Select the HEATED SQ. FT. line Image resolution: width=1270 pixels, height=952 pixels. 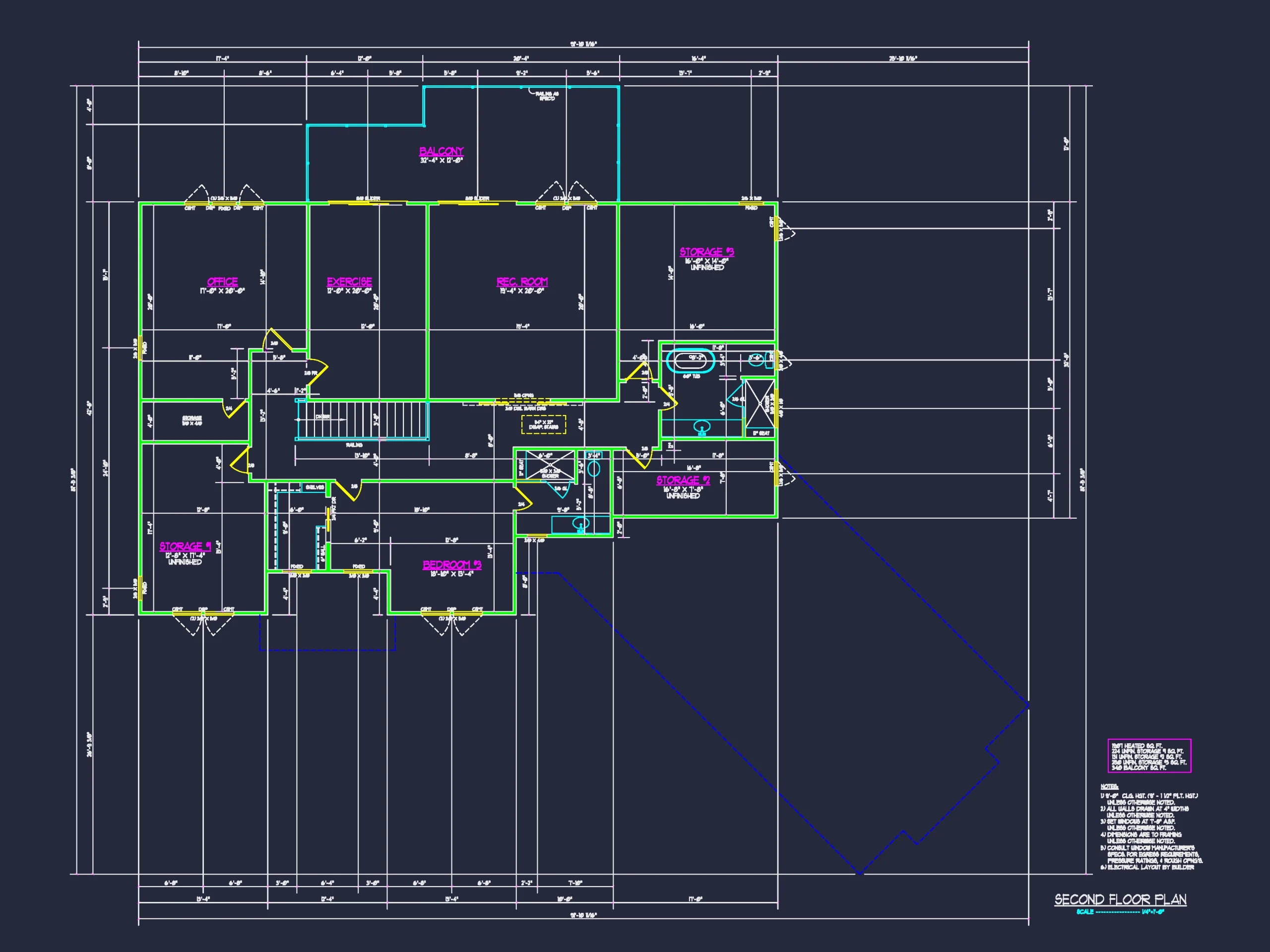[x=1137, y=746]
